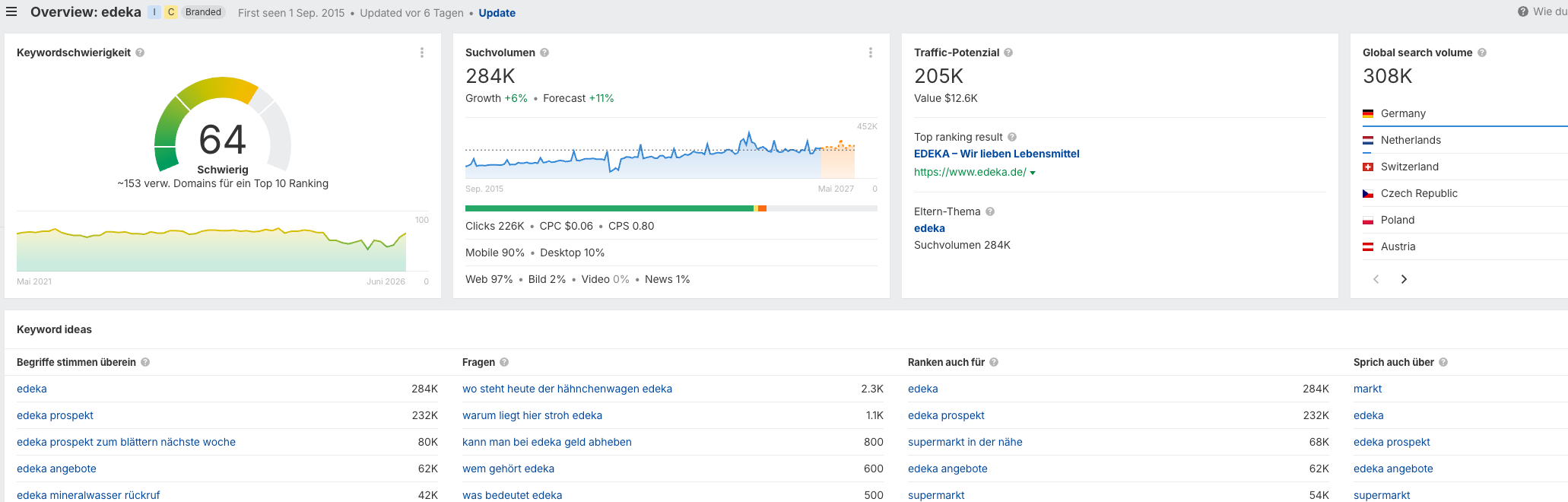Show help icon beside Eltern-Thema
The width and height of the screenshot is (1568, 502).
pyautogui.click(x=990, y=211)
